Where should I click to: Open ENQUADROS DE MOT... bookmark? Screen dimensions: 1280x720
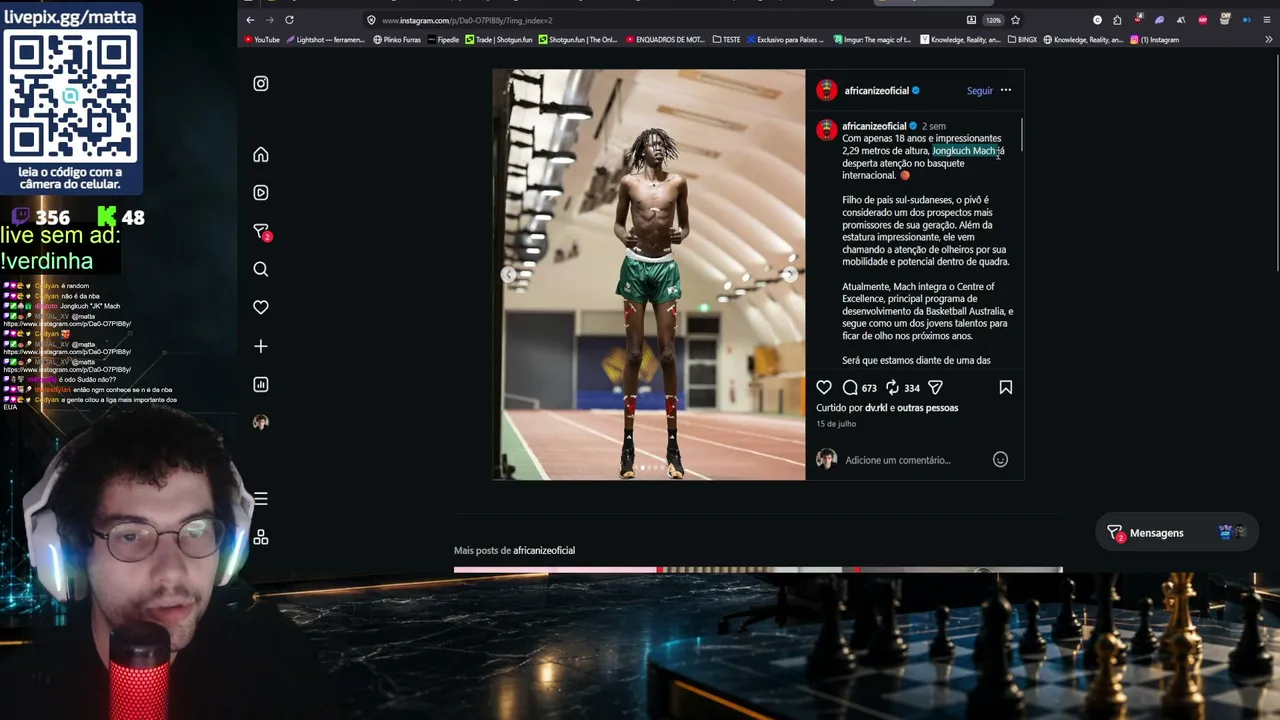pos(666,40)
